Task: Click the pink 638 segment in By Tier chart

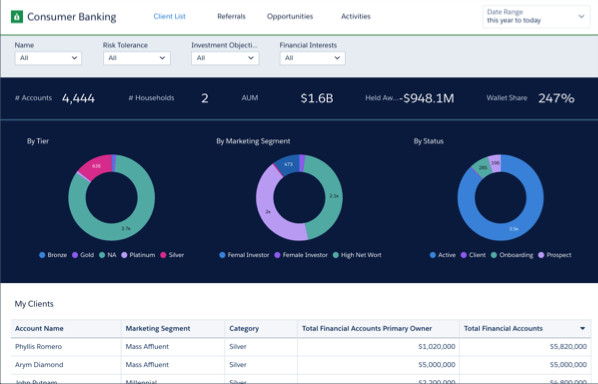Action: point(96,166)
